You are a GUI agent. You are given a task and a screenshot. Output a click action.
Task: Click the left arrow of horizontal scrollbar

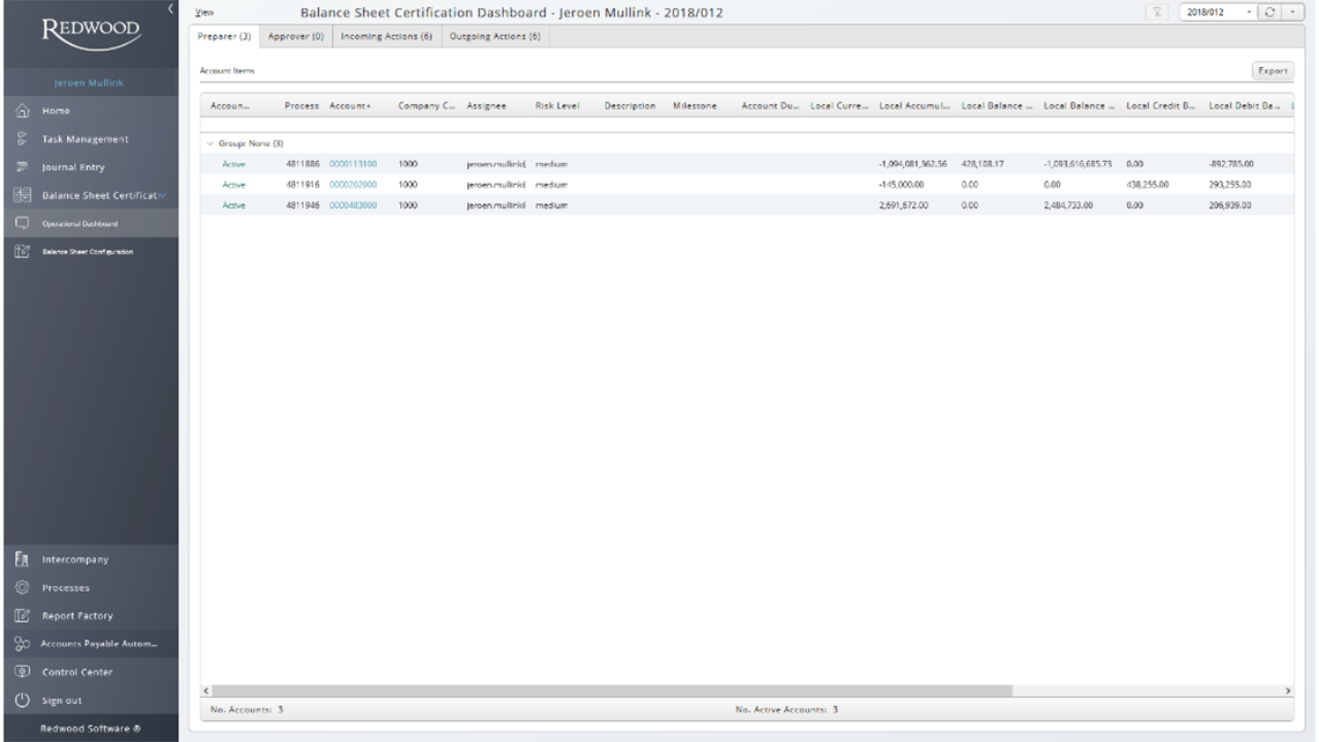205,690
